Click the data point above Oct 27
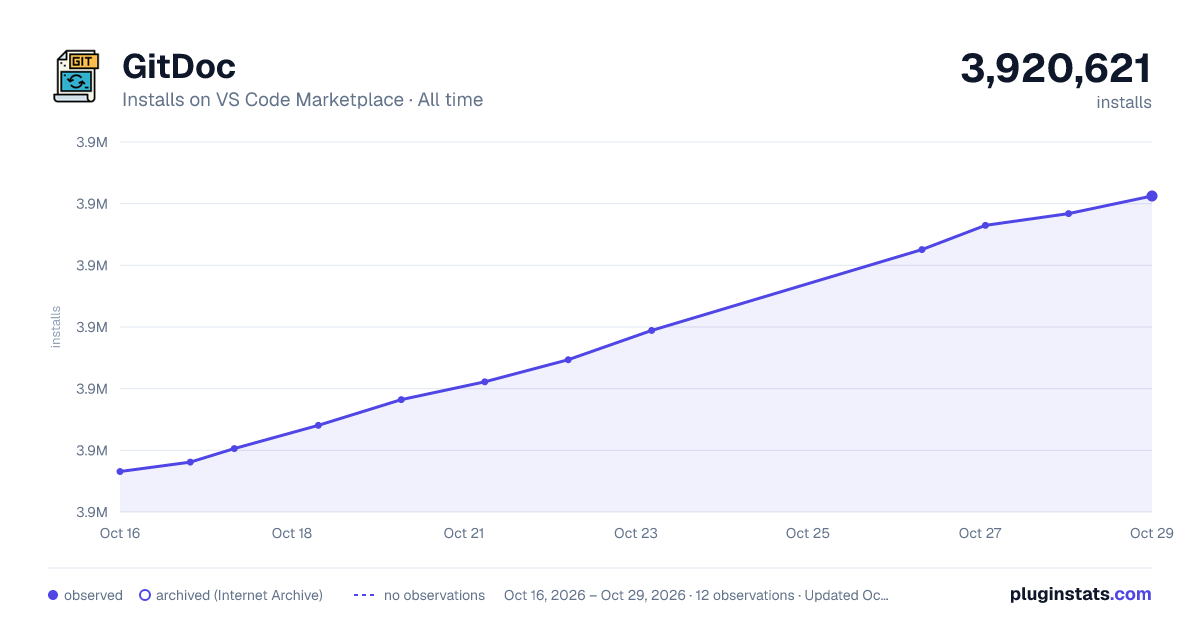 (985, 225)
